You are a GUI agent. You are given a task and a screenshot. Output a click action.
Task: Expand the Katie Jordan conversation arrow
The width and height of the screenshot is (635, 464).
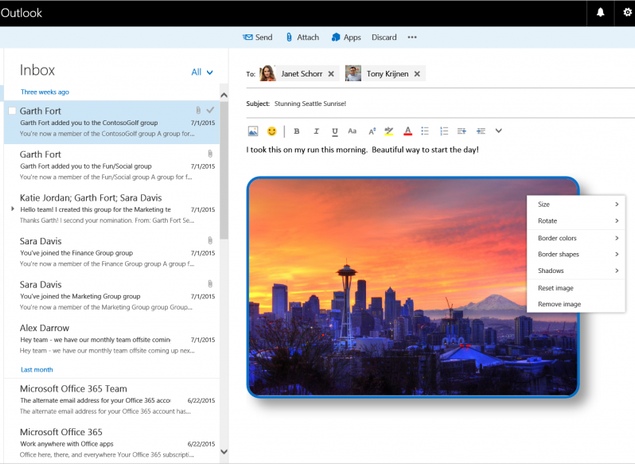[13, 209]
